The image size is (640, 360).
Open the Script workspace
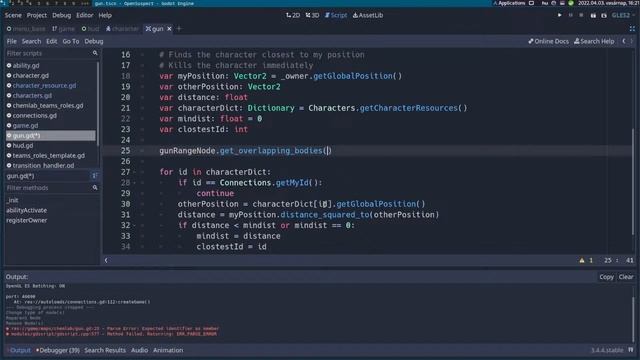pos(336,15)
